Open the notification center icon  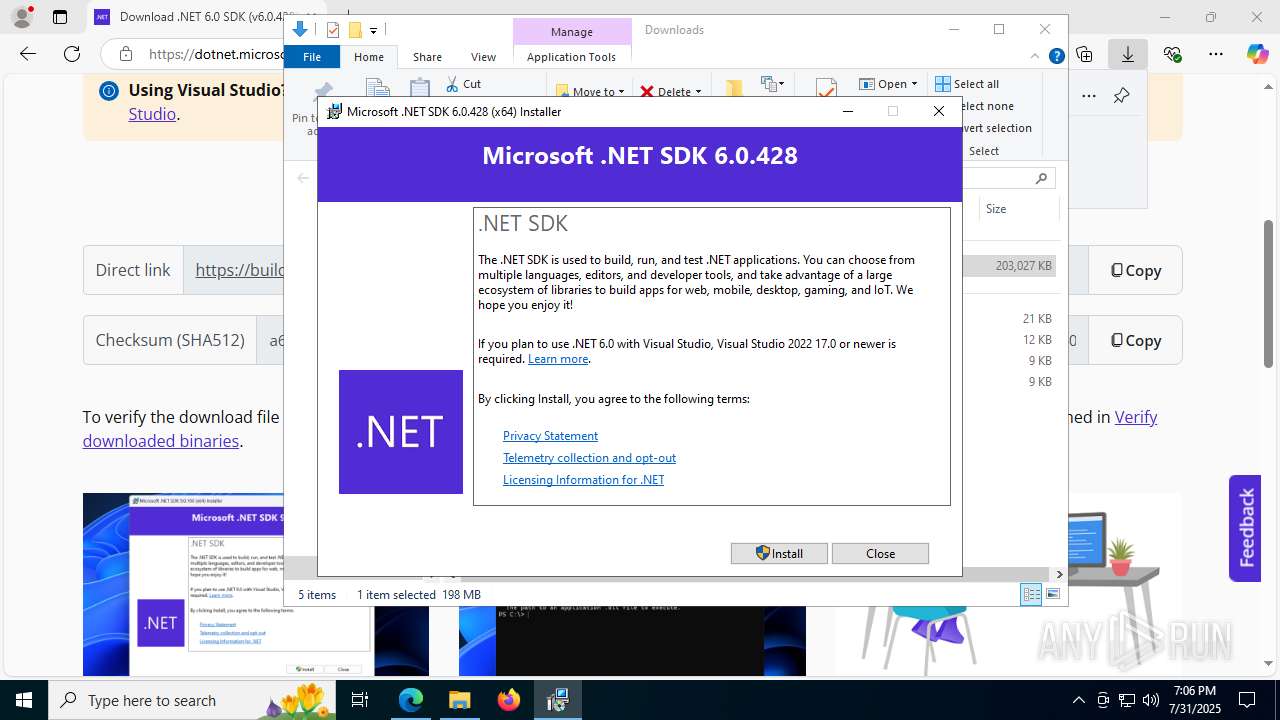point(1247,700)
